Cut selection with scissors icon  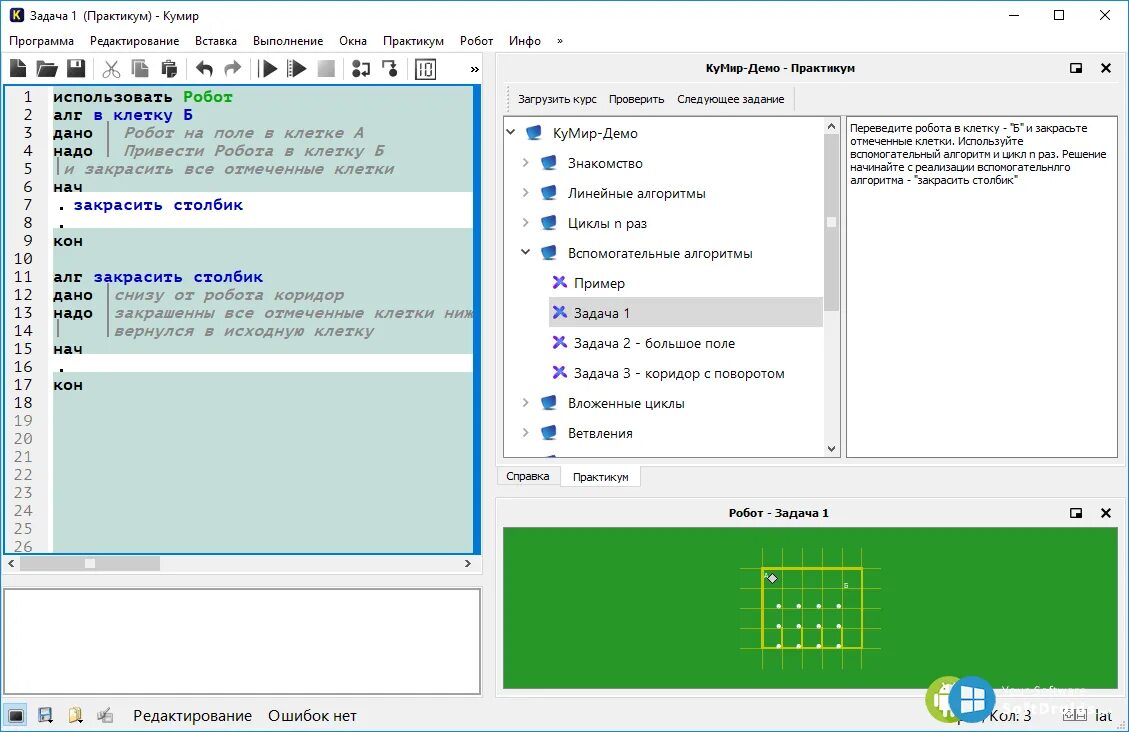[111, 69]
